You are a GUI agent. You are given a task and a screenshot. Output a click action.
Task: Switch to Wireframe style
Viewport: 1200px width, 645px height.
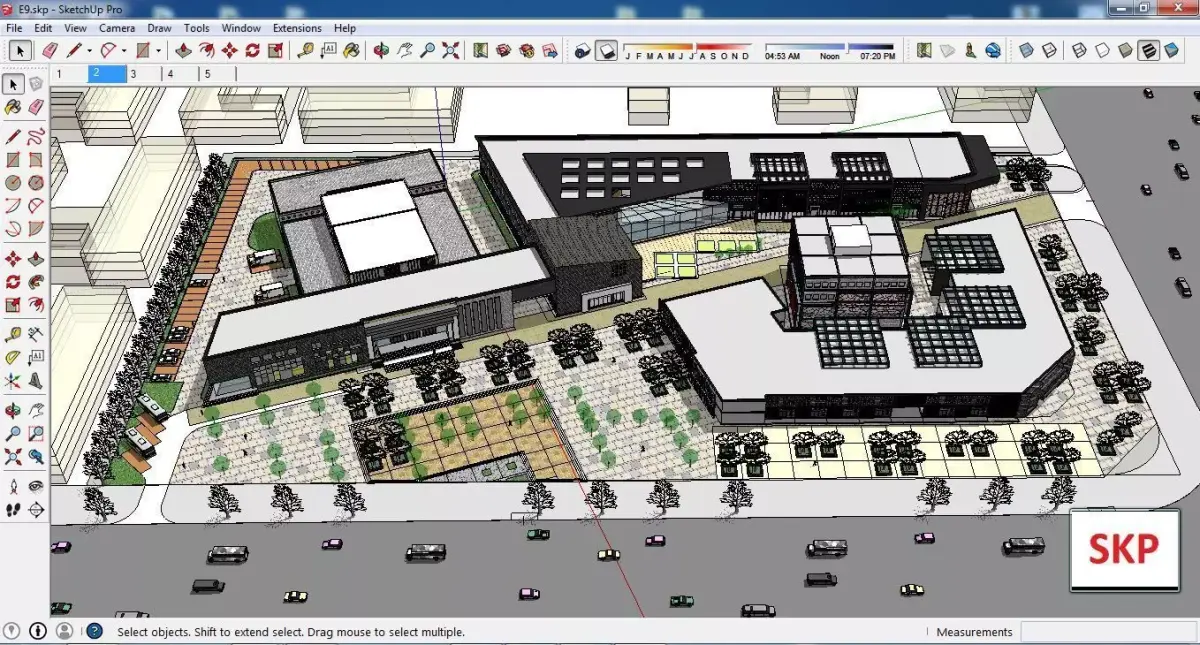pyautogui.click(x=1079, y=50)
